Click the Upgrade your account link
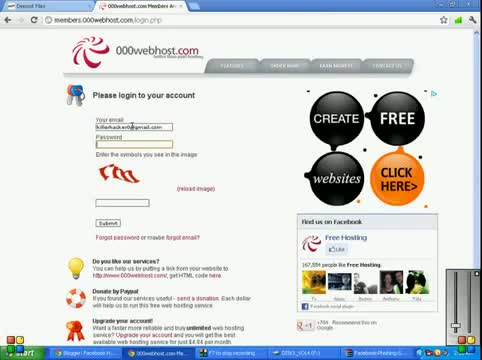Viewport: 482px width, 360px height. pyautogui.click(x=144, y=335)
